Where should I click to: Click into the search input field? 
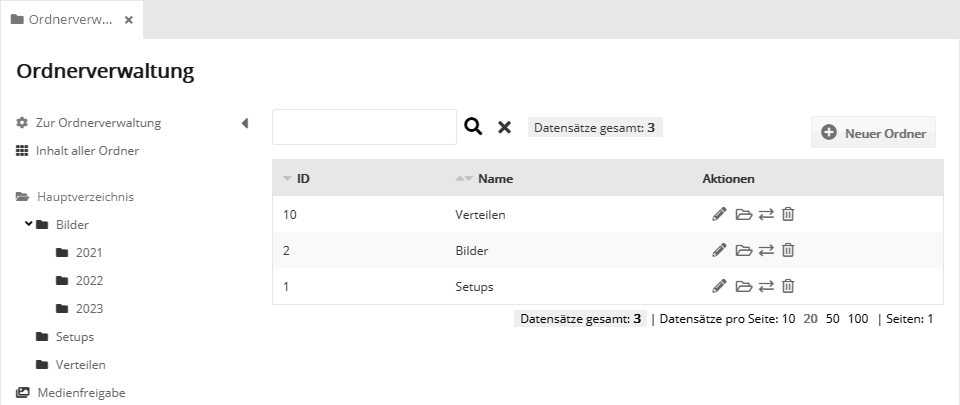click(x=364, y=127)
